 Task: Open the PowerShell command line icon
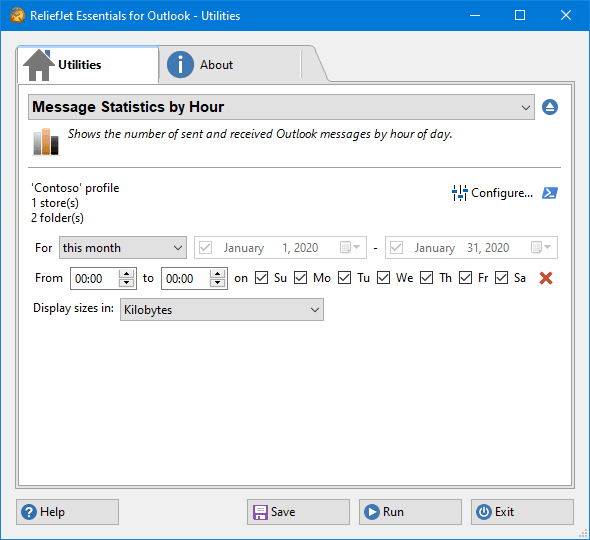pyautogui.click(x=550, y=193)
